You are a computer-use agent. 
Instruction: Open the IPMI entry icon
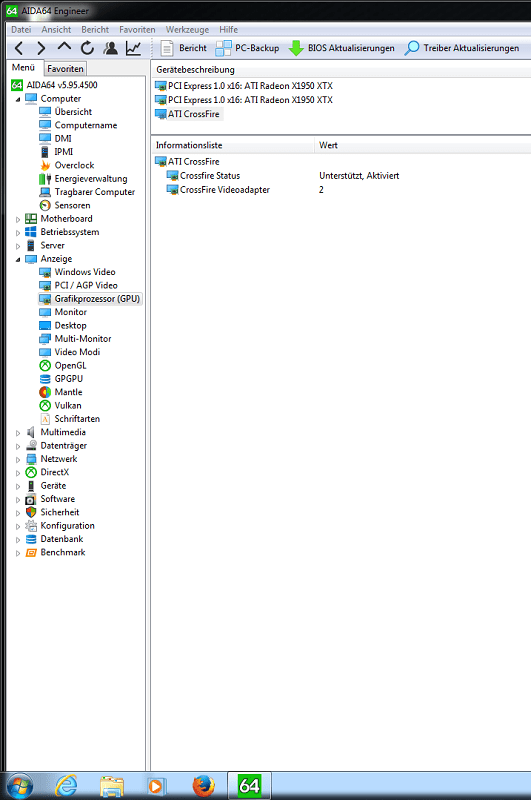click(x=45, y=152)
